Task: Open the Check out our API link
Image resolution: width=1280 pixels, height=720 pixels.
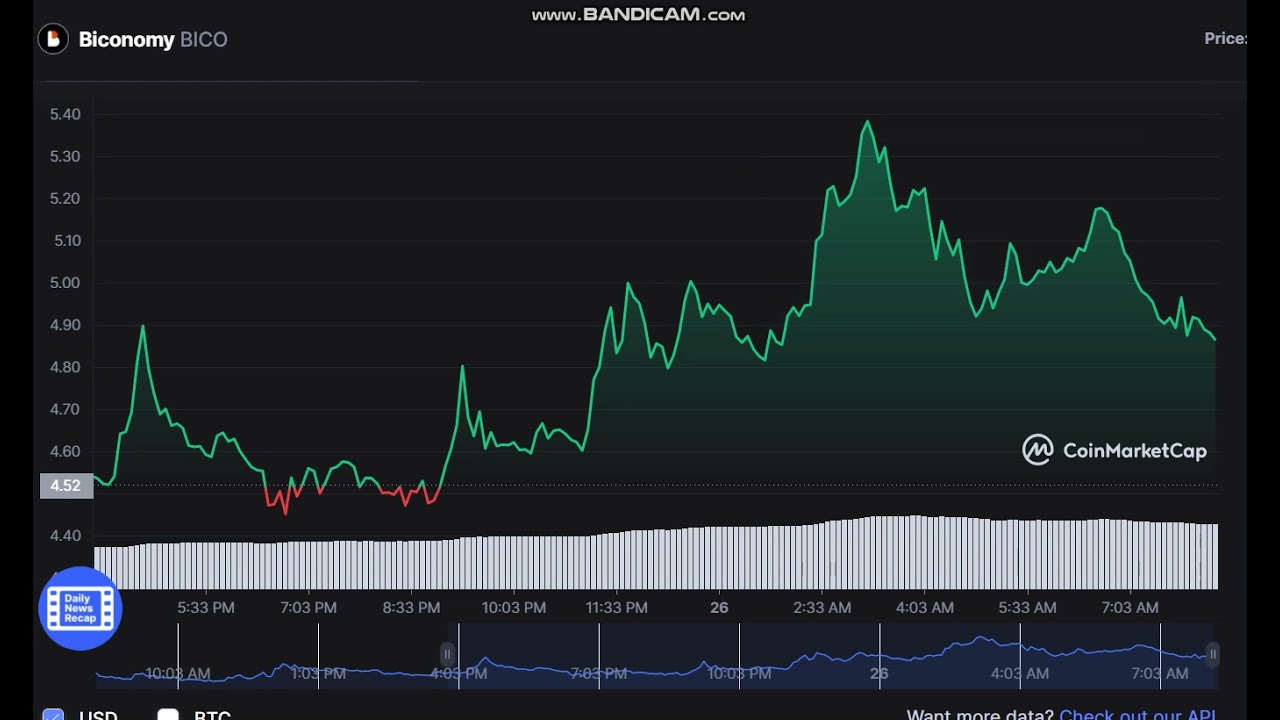Action: click(x=1138, y=715)
